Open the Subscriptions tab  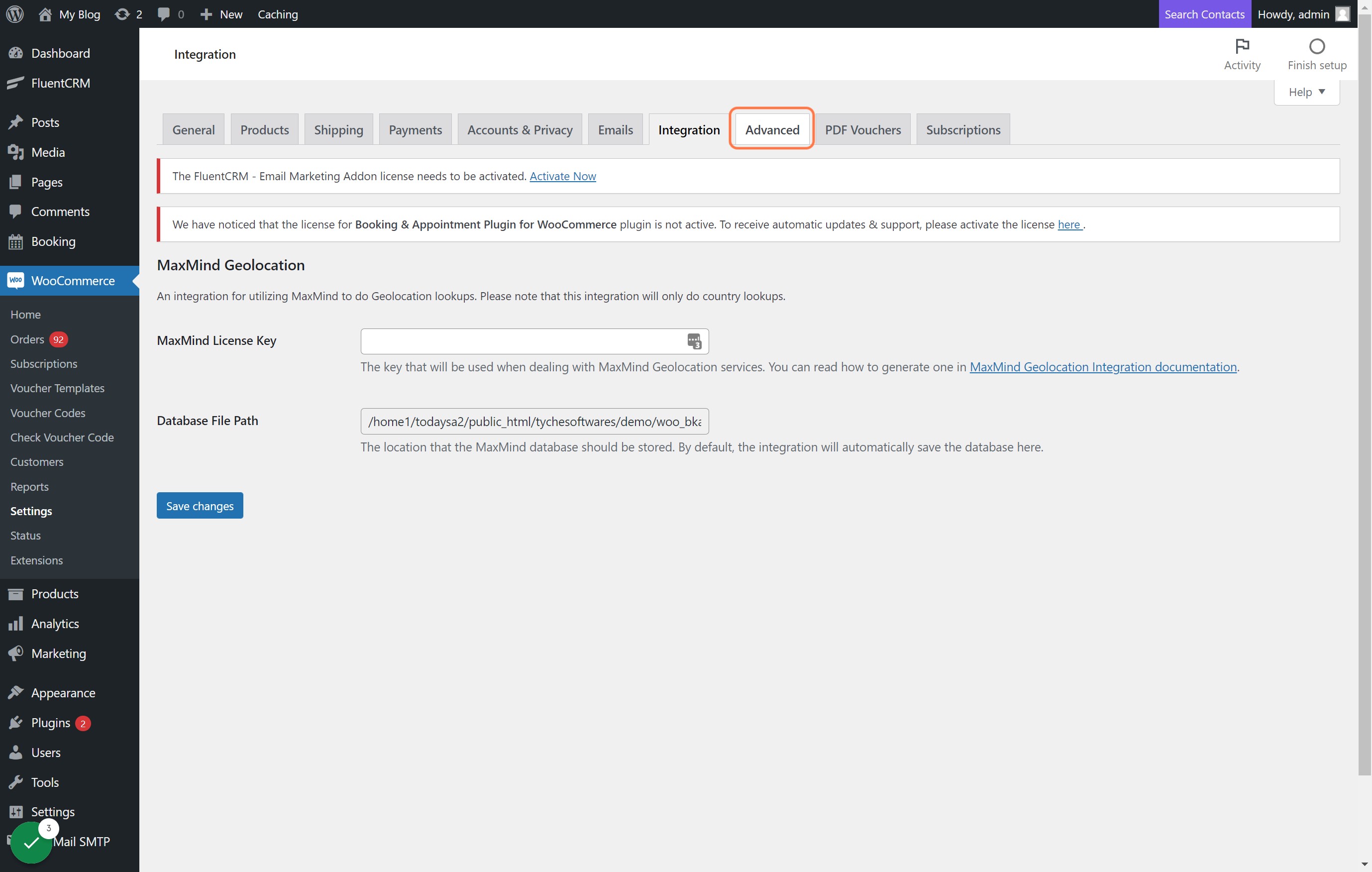[963, 129]
